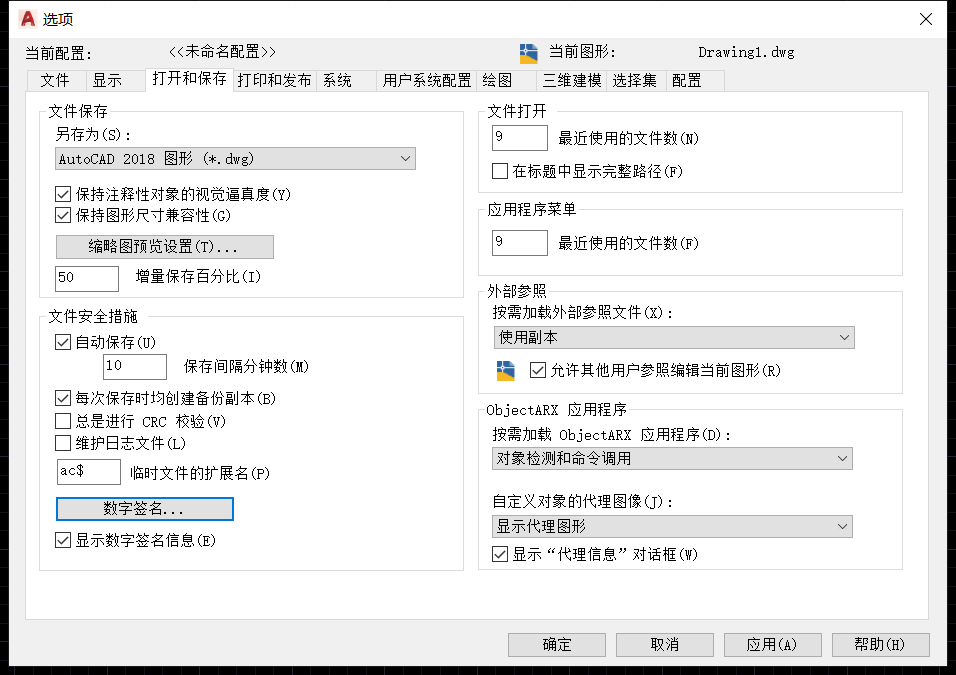Click the AutoCAD logo in the title bar
Screen dimensions: 956x675
(28, 18)
